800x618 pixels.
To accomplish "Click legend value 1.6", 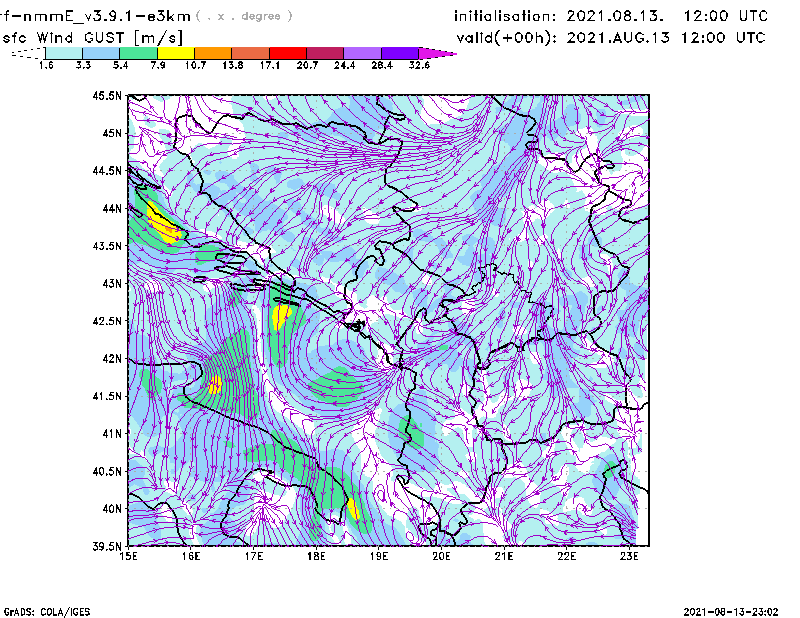I will (x=46, y=65).
